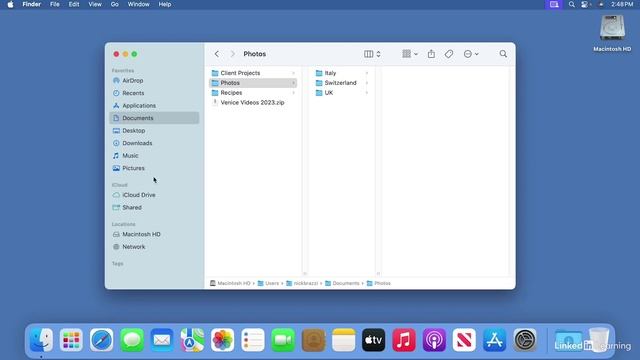Viewport: 640px width, 360px height.
Task: Go forward with the forward arrow
Action: tap(233, 54)
